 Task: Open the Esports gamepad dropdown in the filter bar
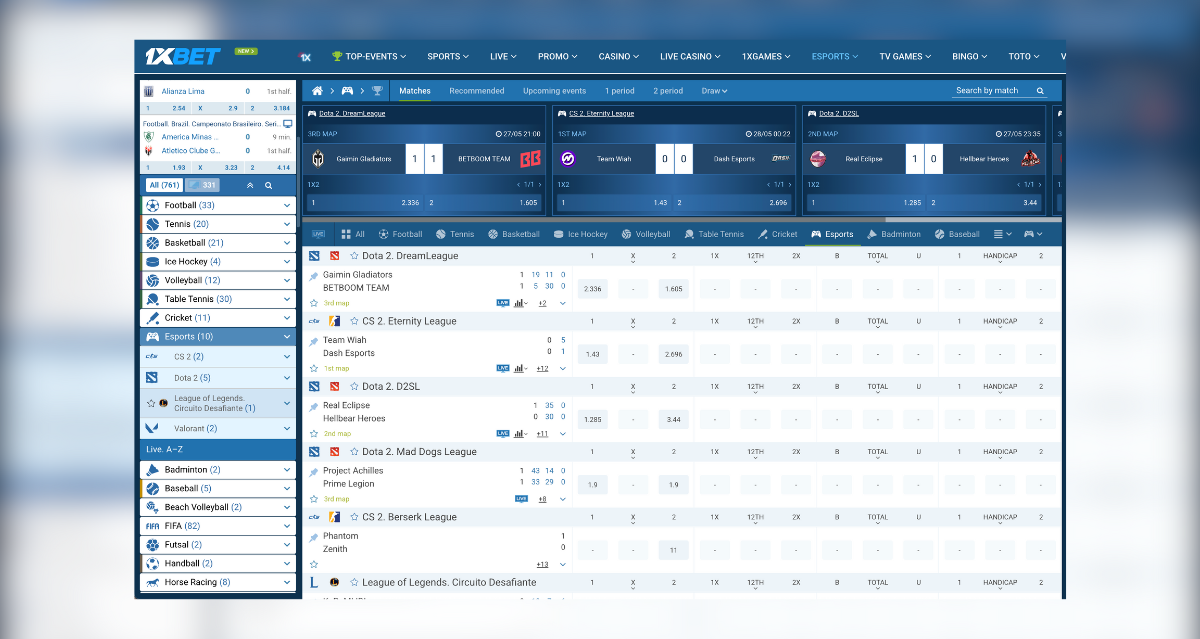(1033, 234)
